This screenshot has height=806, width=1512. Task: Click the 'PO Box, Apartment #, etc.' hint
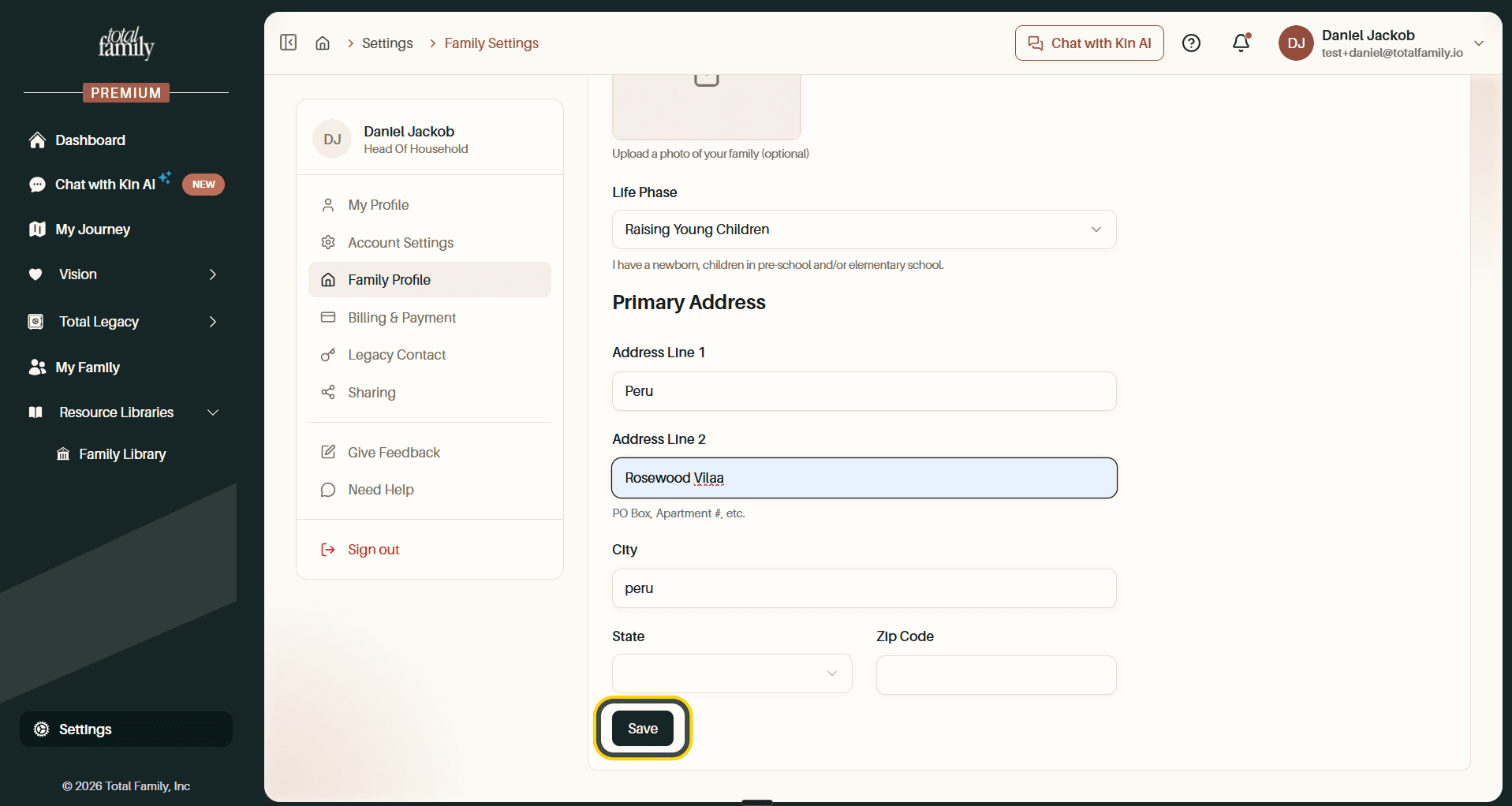click(x=678, y=513)
